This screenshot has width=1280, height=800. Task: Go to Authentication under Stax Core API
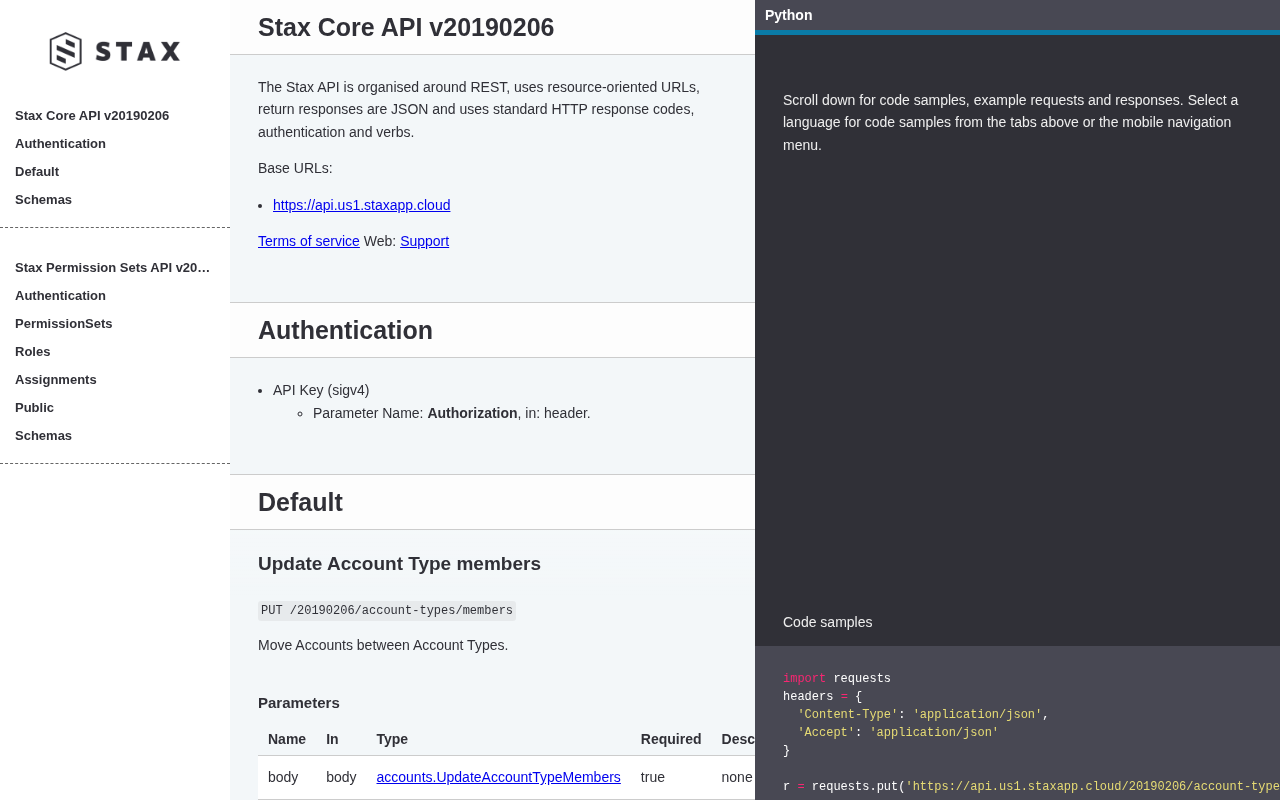click(x=60, y=144)
